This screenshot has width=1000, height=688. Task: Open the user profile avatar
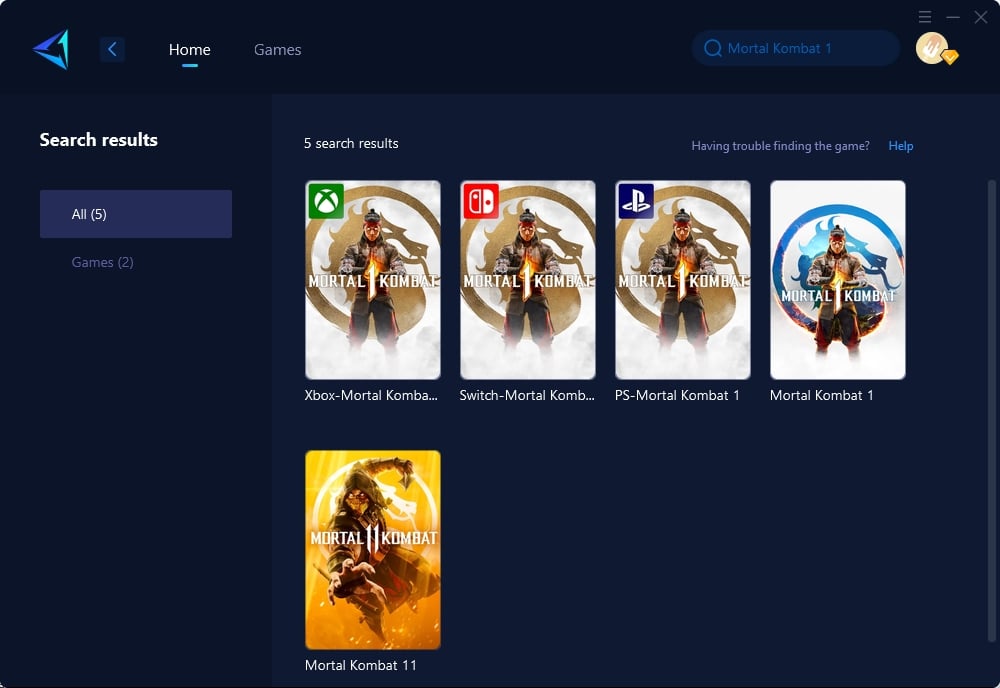pyautogui.click(x=932, y=48)
